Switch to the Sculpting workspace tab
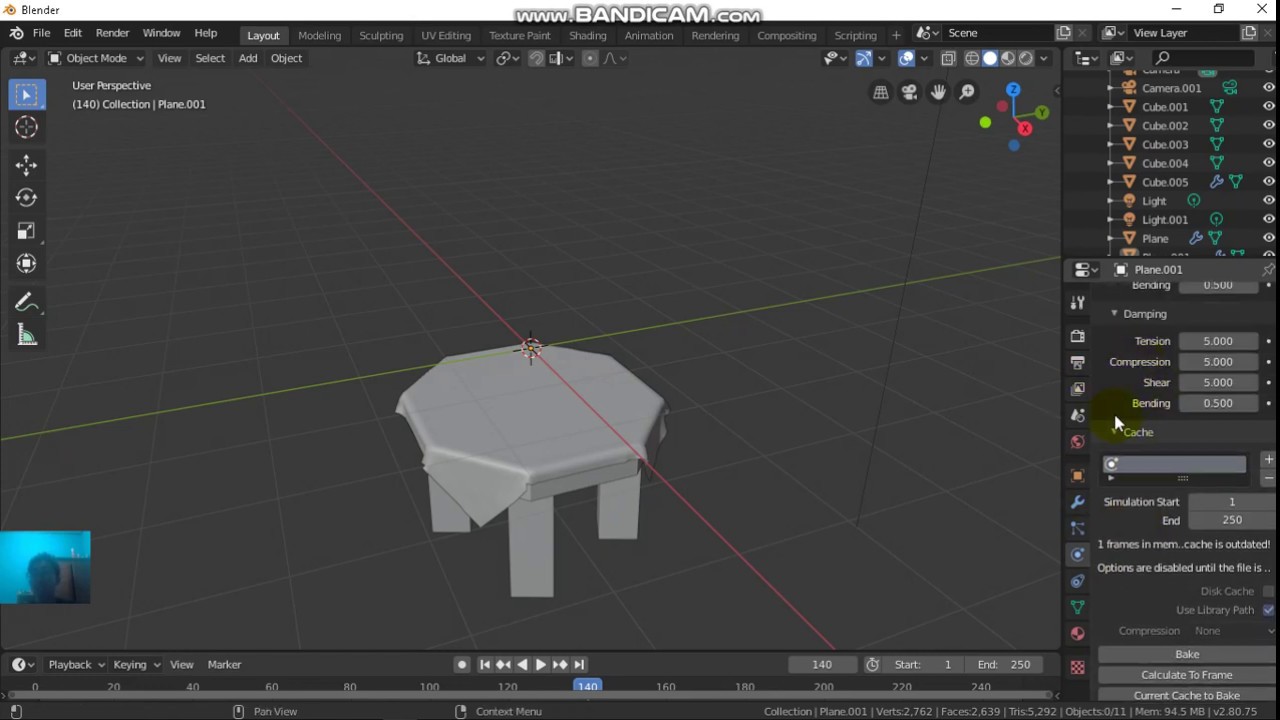The height and width of the screenshot is (720, 1280). pos(381,35)
